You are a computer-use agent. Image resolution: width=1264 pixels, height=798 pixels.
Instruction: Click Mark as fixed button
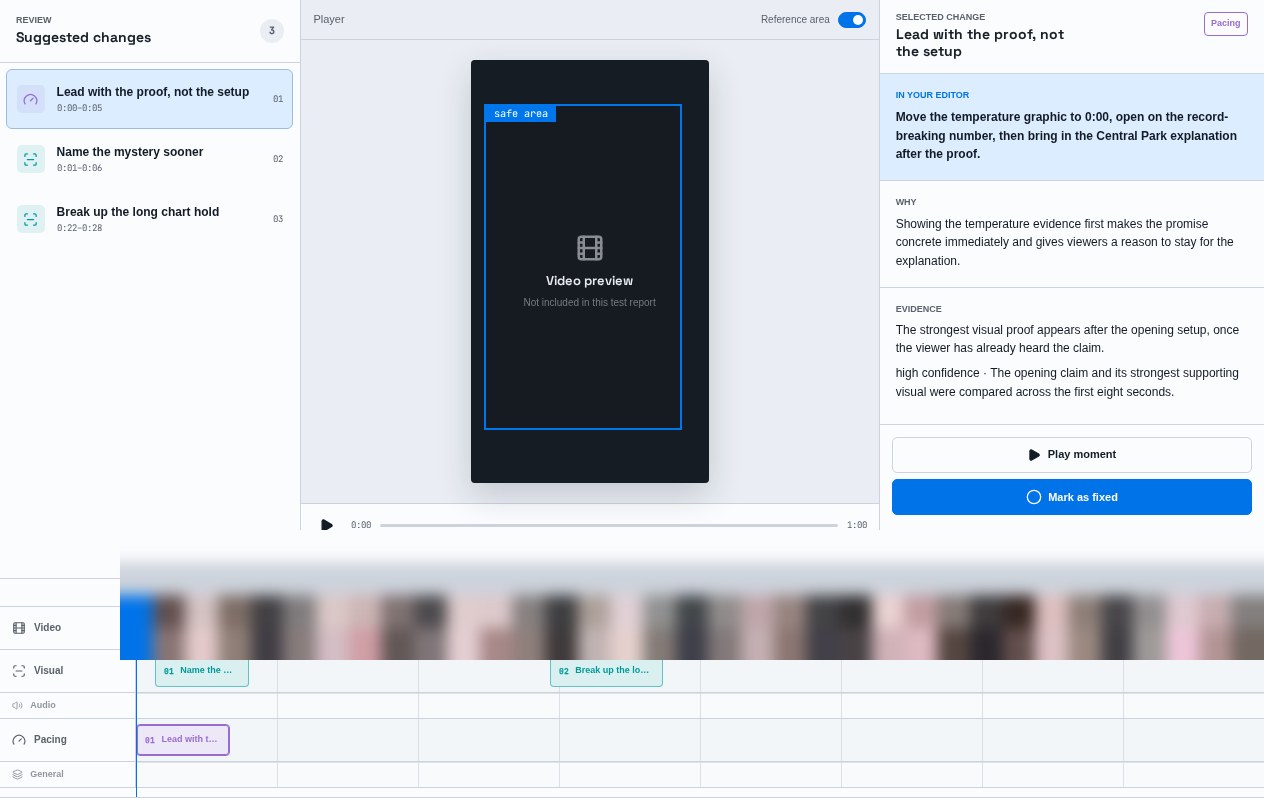[x=1072, y=497]
